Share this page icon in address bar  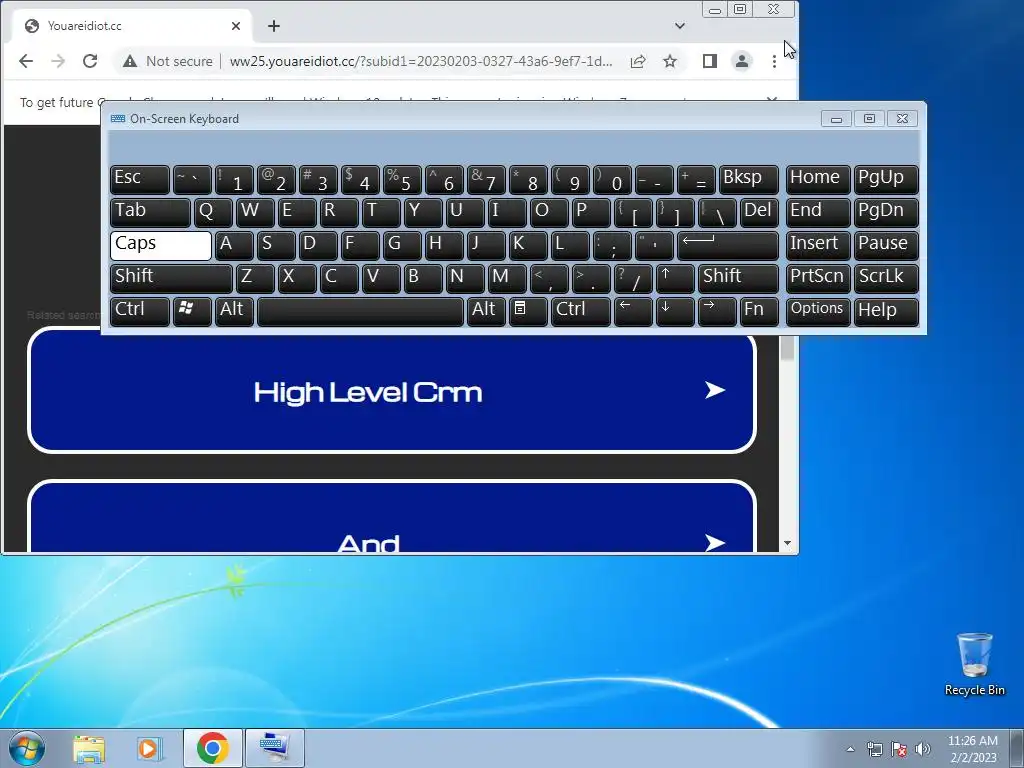pos(638,61)
